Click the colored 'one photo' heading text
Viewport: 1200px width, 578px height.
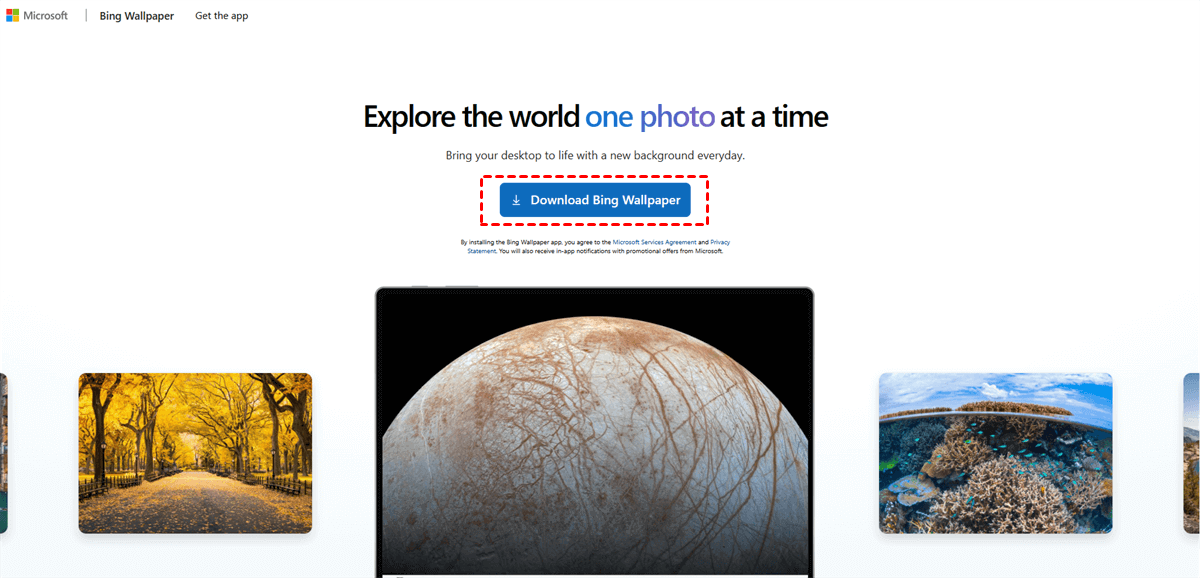[650, 117]
